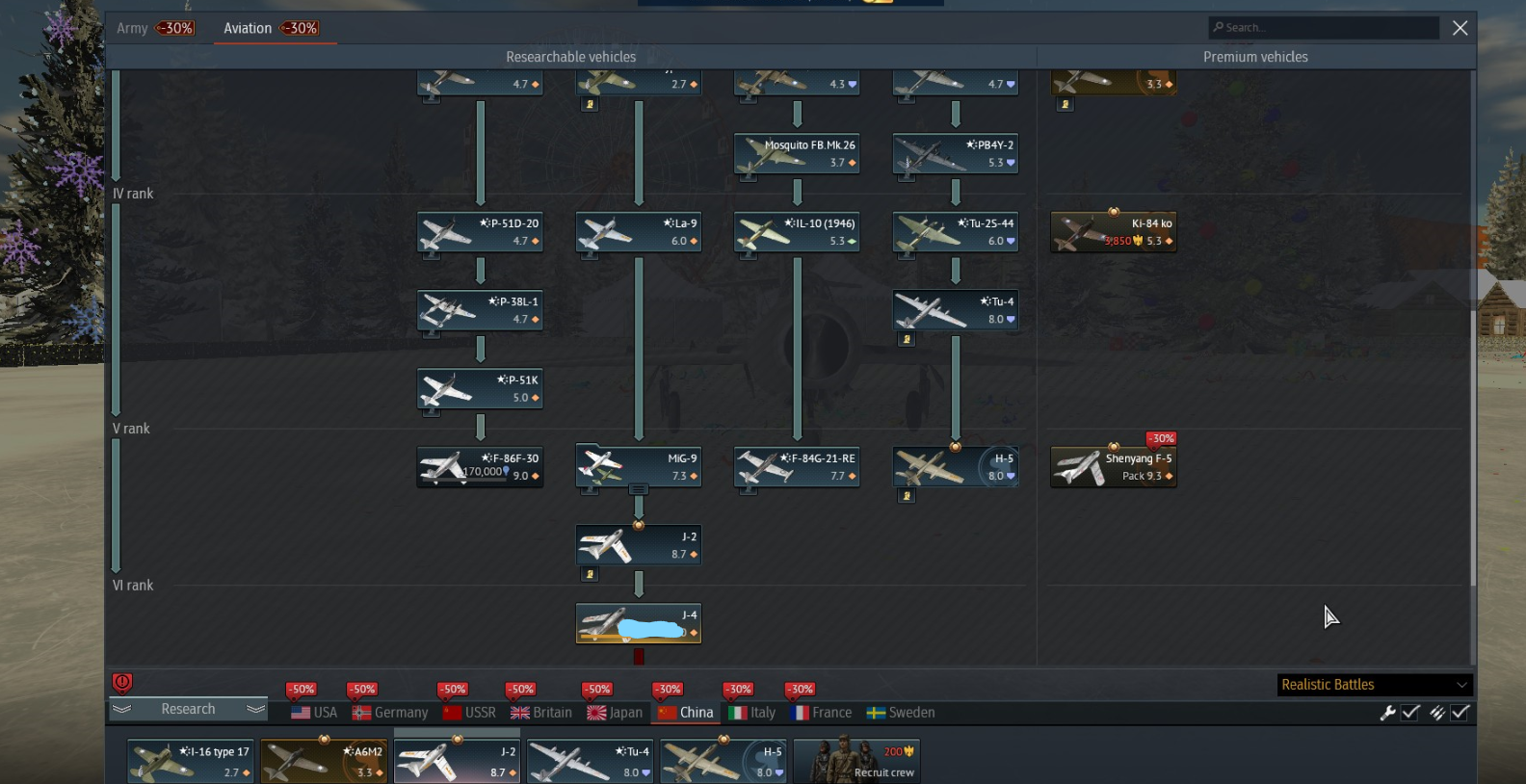Select the P-51D-20 aircraft
This screenshot has height=784, width=1526.
480,232
